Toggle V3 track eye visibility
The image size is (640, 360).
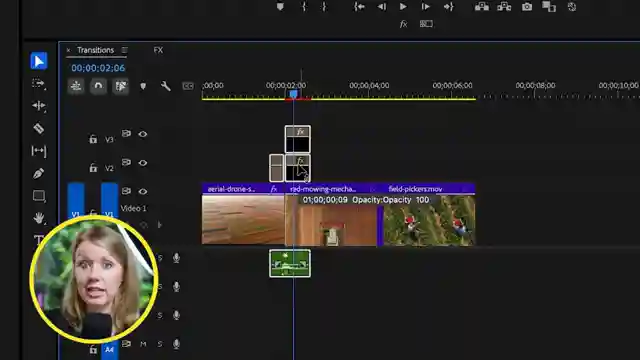click(142, 134)
